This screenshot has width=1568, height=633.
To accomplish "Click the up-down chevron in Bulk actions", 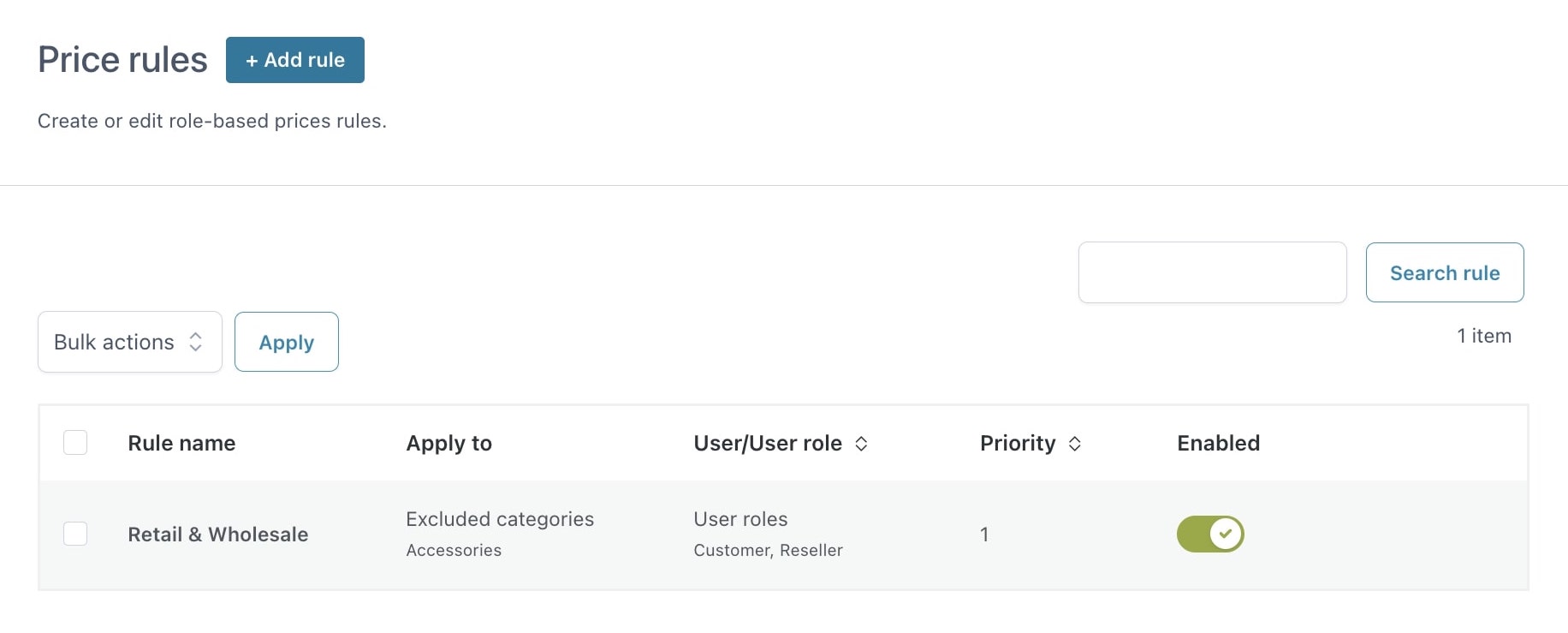I will tap(196, 342).
